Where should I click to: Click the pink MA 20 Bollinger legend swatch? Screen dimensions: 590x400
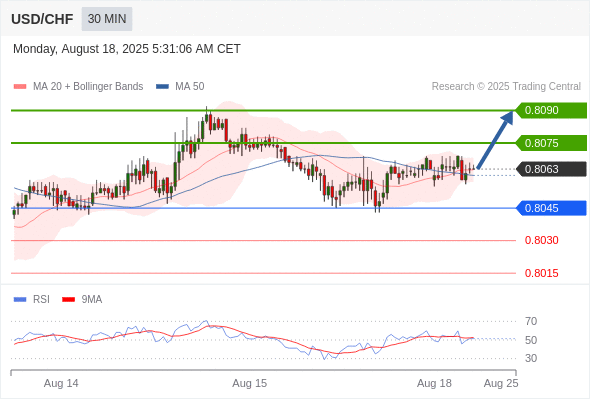click(x=20, y=87)
